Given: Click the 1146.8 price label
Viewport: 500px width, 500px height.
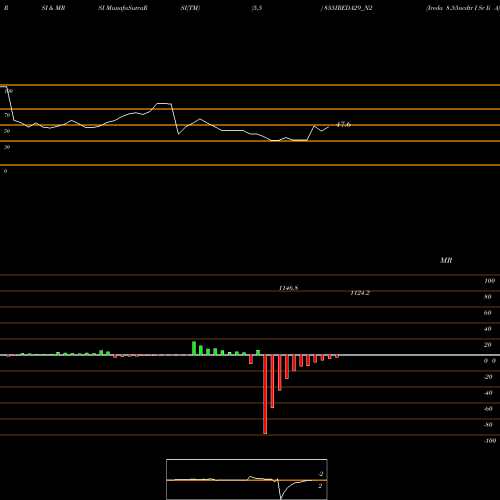Looking at the screenshot, I should pyautogui.click(x=288, y=288).
